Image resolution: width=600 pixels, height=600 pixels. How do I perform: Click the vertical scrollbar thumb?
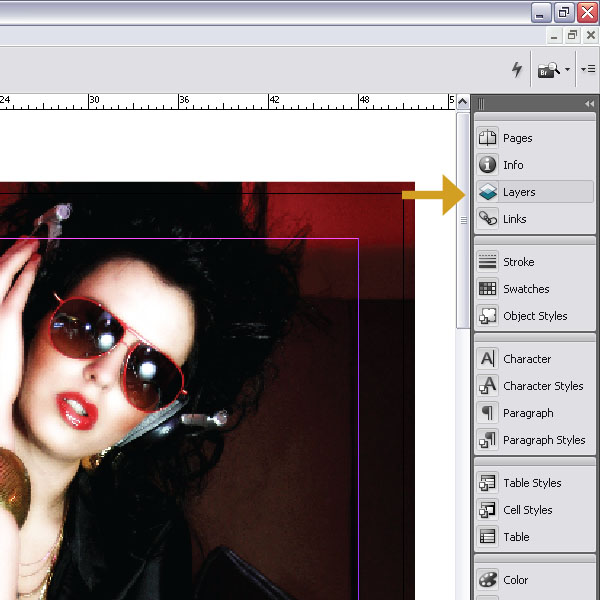point(463,220)
